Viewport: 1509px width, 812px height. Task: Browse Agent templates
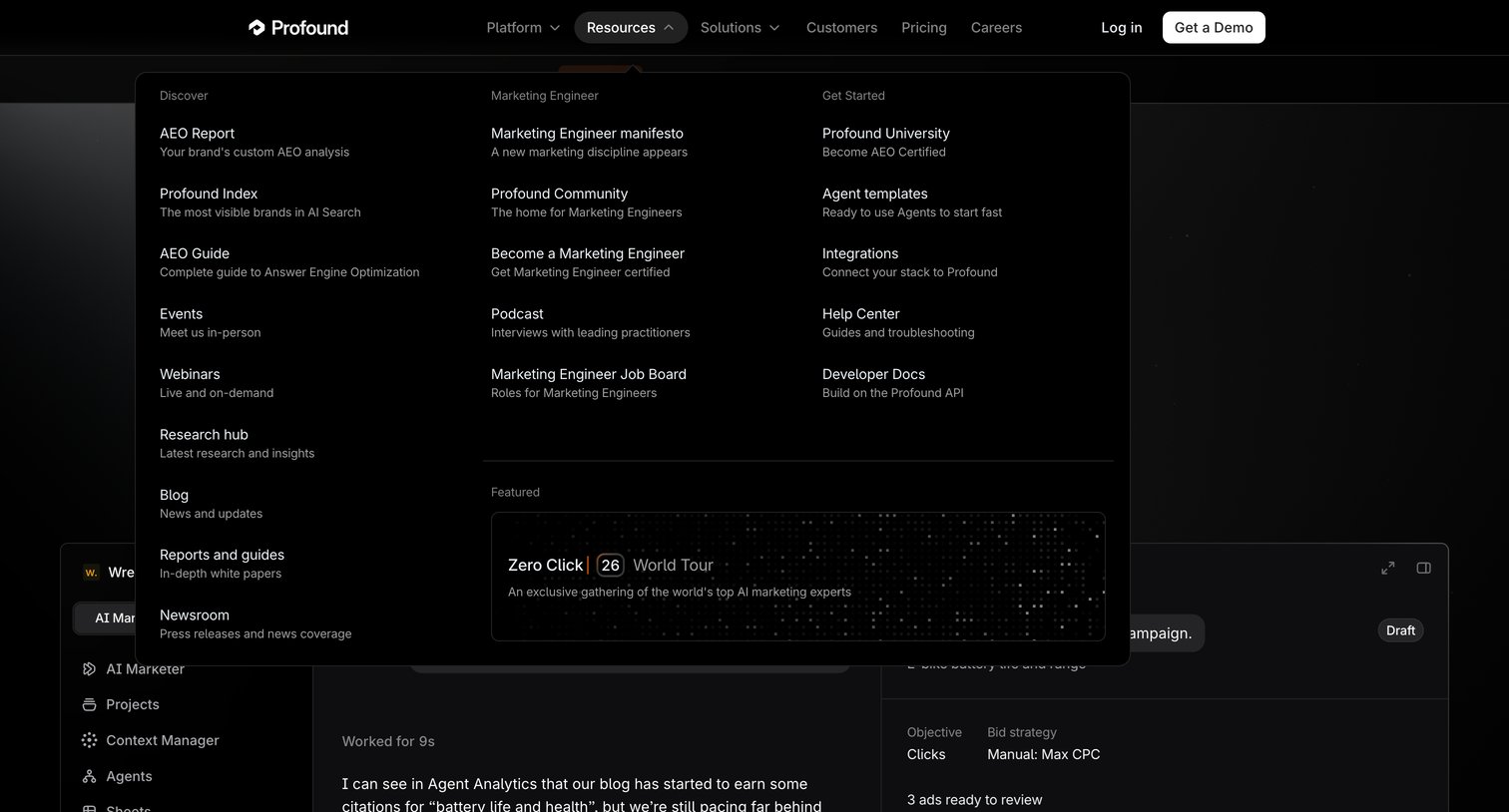[x=911, y=203]
